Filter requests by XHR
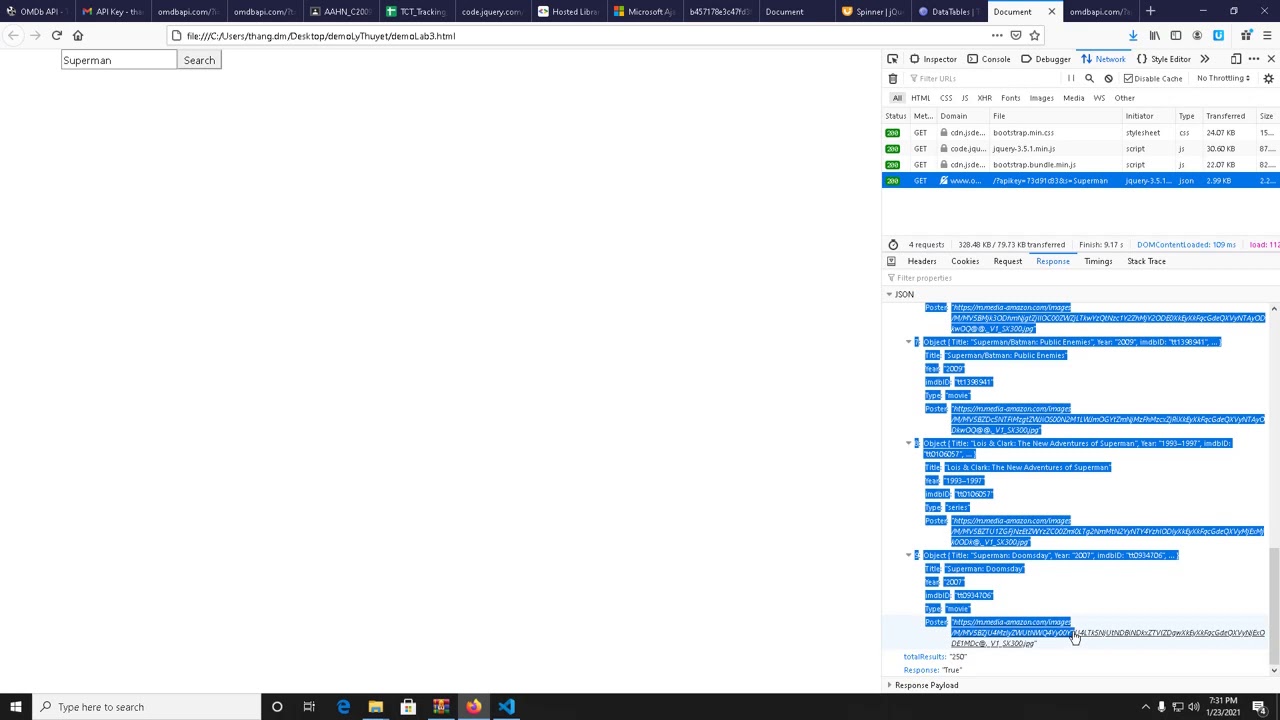 (985, 98)
